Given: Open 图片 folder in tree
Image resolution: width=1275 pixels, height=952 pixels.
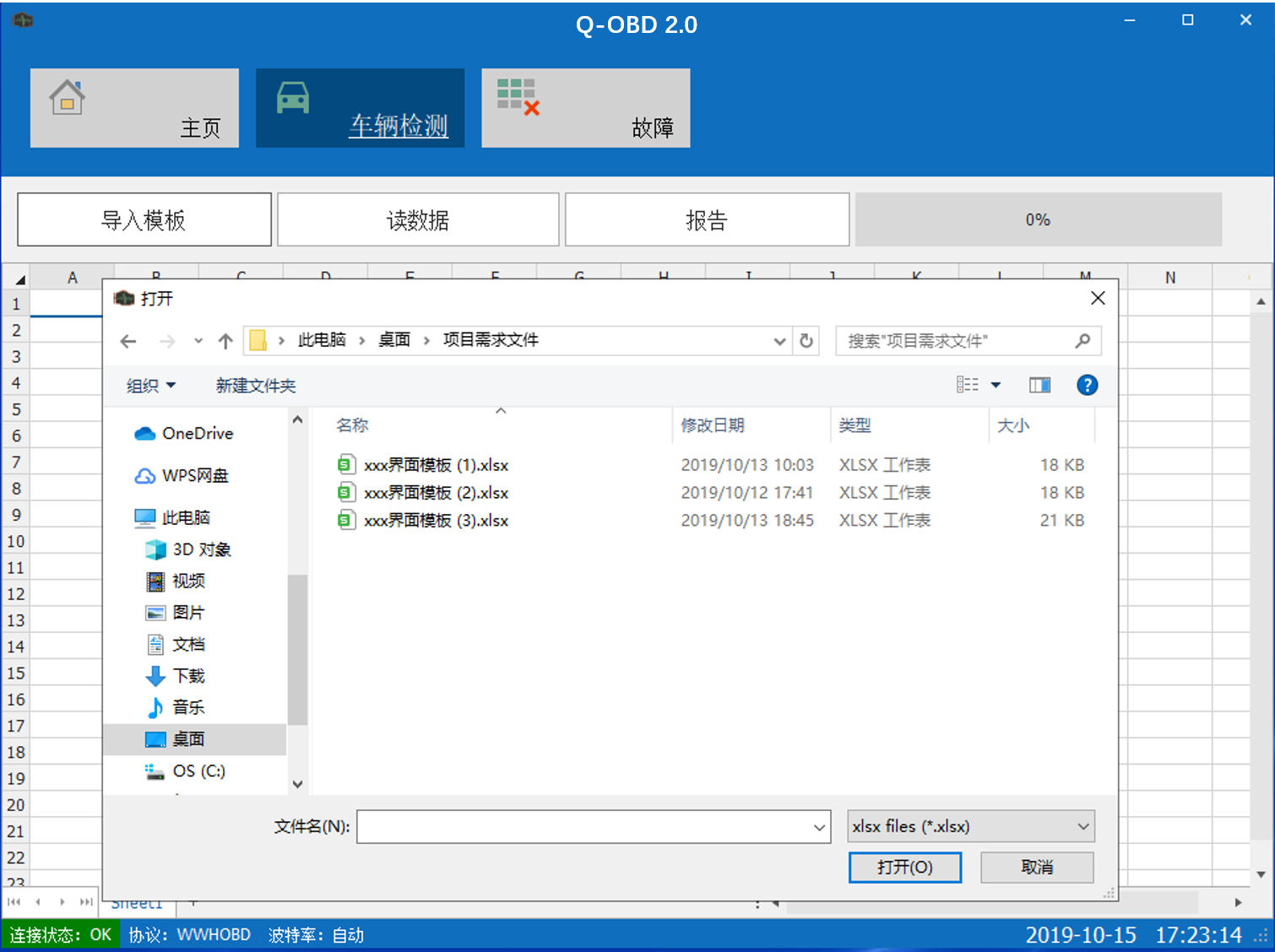Looking at the screenshot, I should [176, 613].
